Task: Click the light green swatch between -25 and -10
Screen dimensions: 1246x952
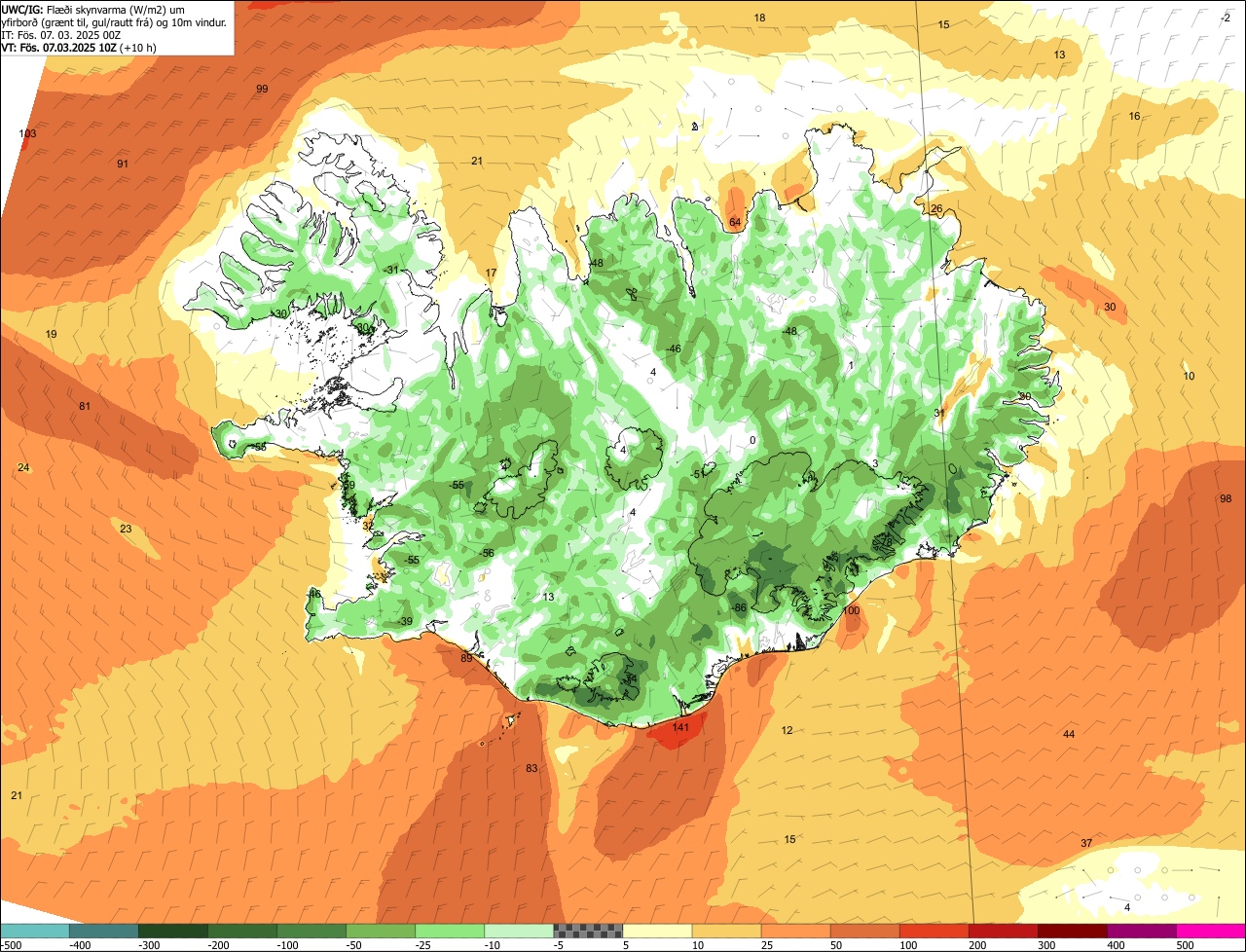Action: (x=450, y=931)
